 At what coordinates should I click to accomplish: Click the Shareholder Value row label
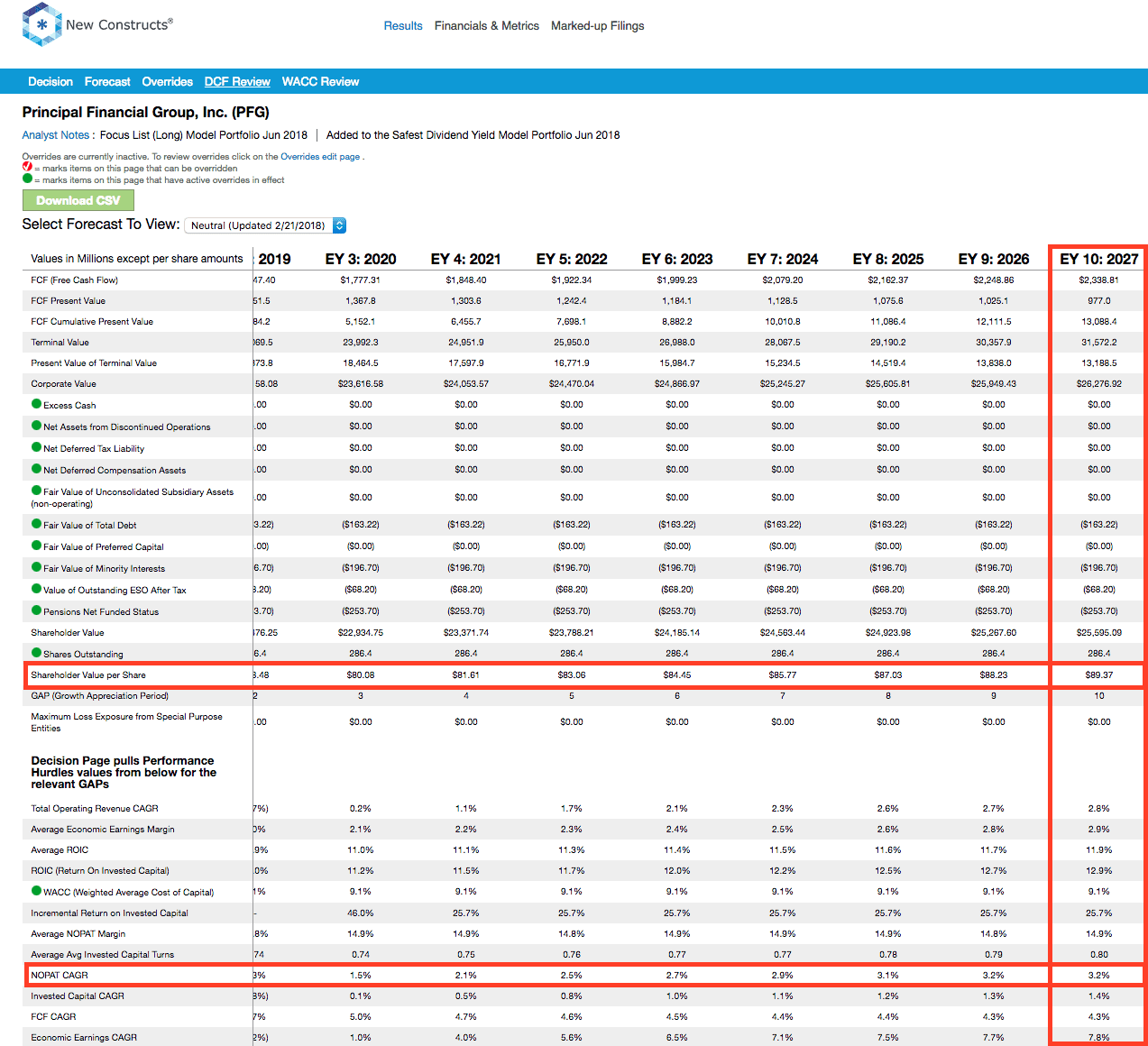point(68,632)
